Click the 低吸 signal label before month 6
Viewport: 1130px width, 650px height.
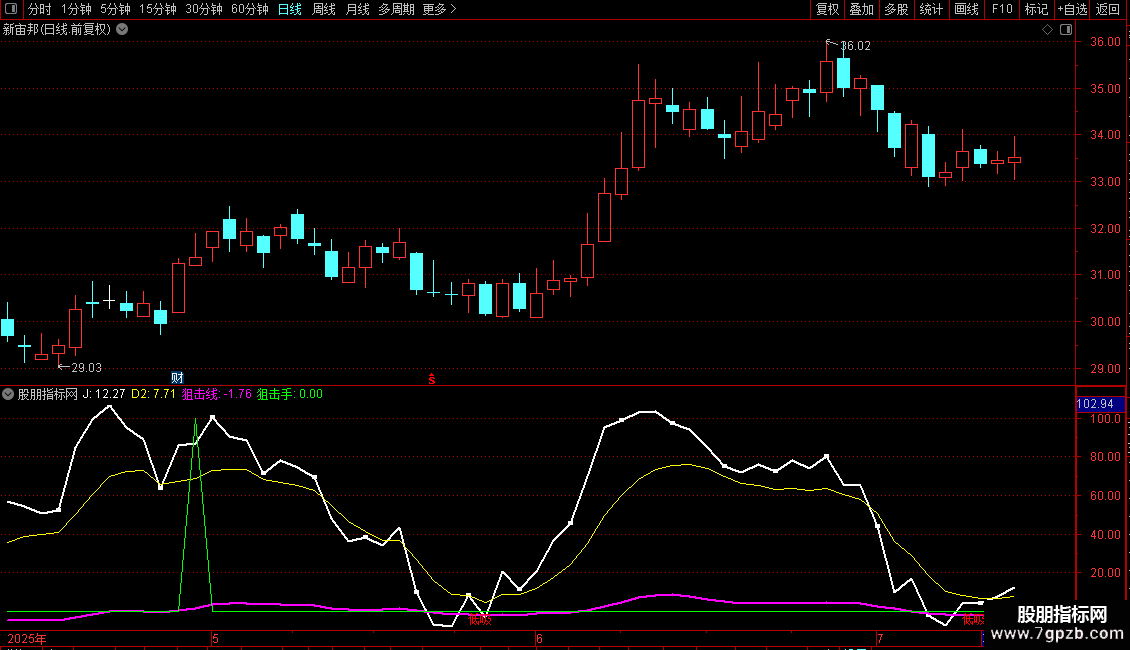[x=480, y=619]
